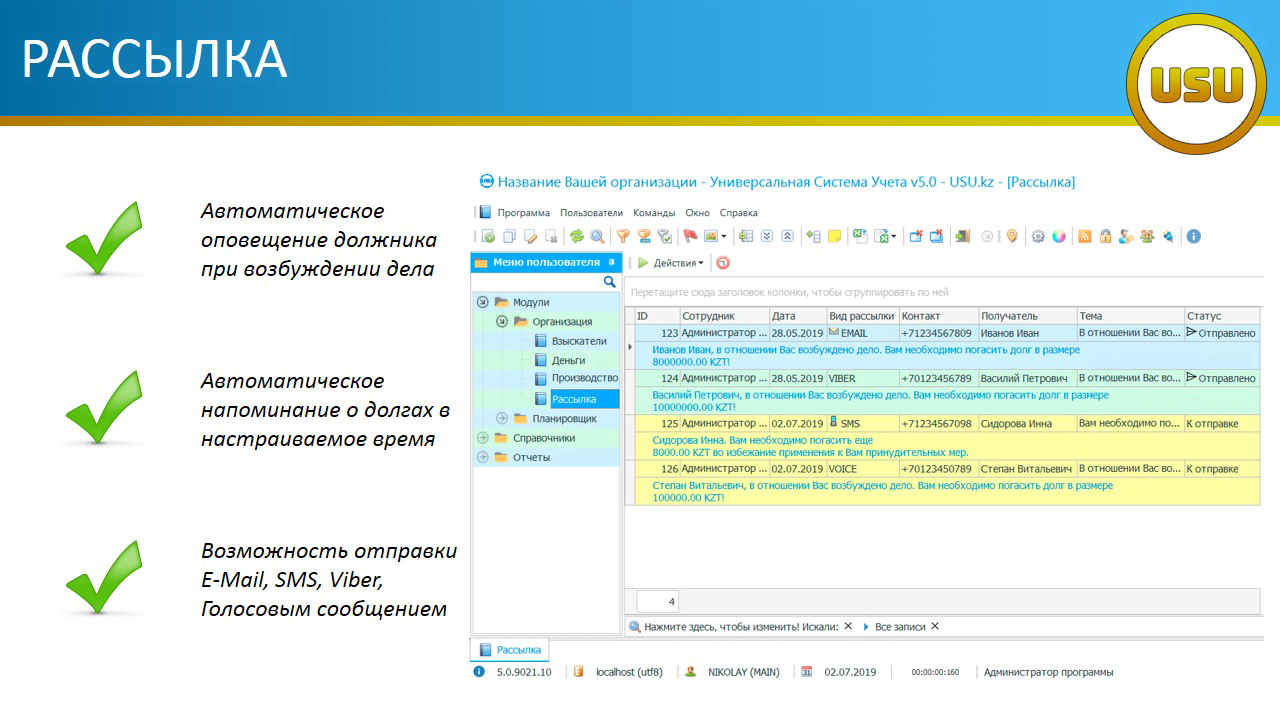Open the picture icon dropdown in toolbar

(724, 236)
